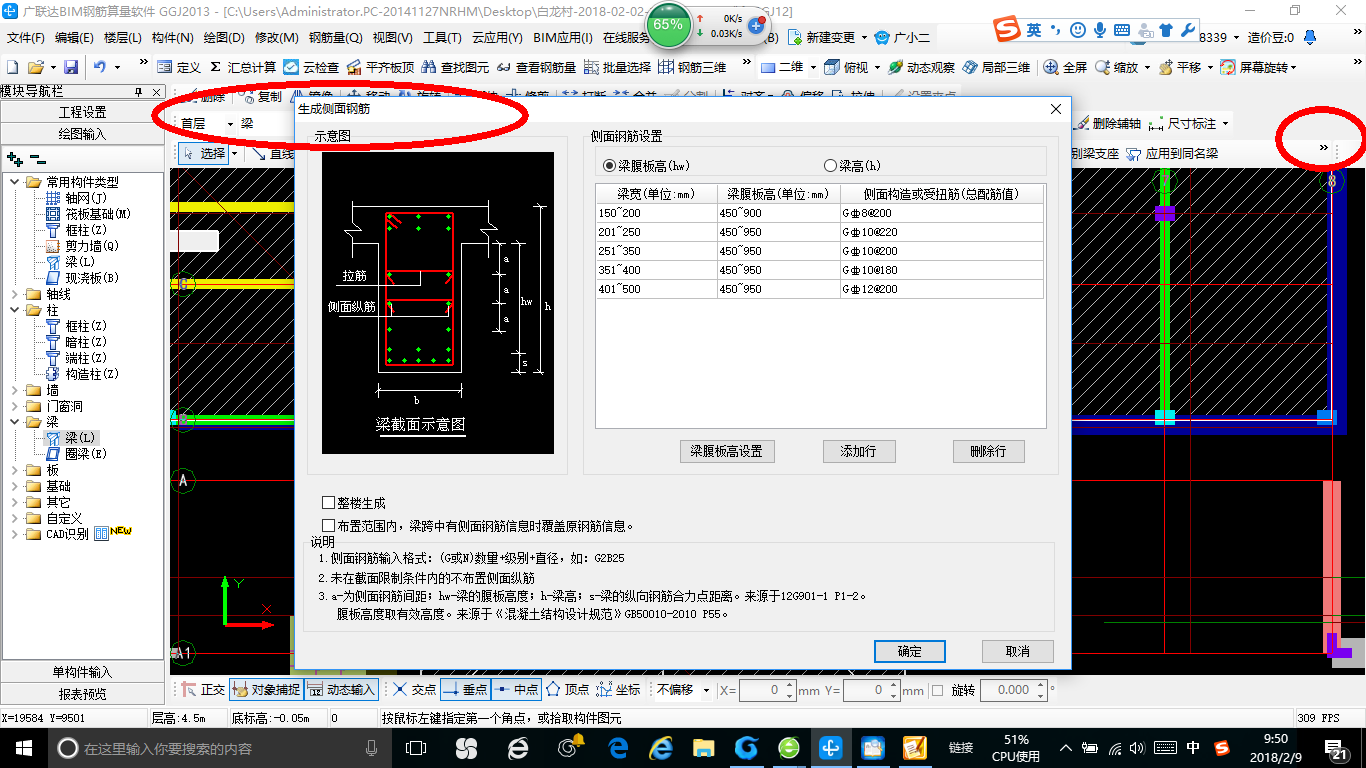Select 剪力墙(Q) in component tree

coord(83,246)
